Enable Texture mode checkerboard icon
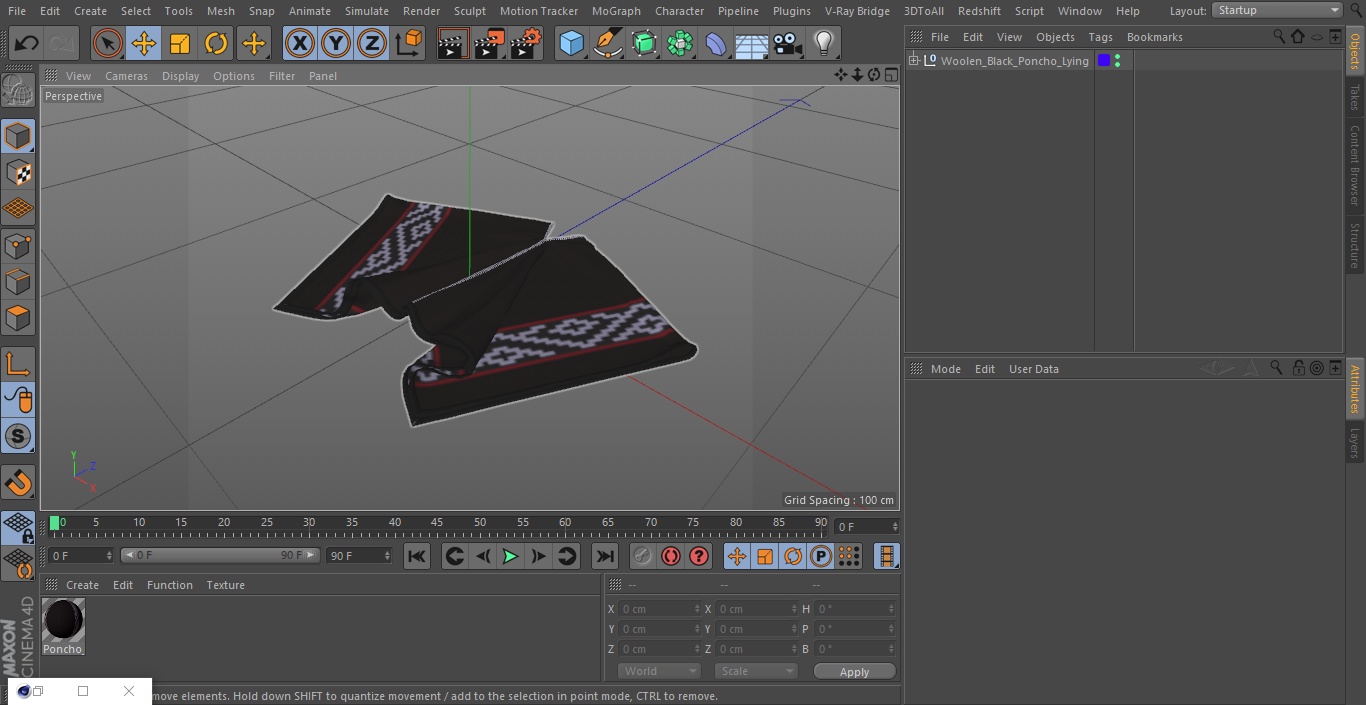 [18, 172]
